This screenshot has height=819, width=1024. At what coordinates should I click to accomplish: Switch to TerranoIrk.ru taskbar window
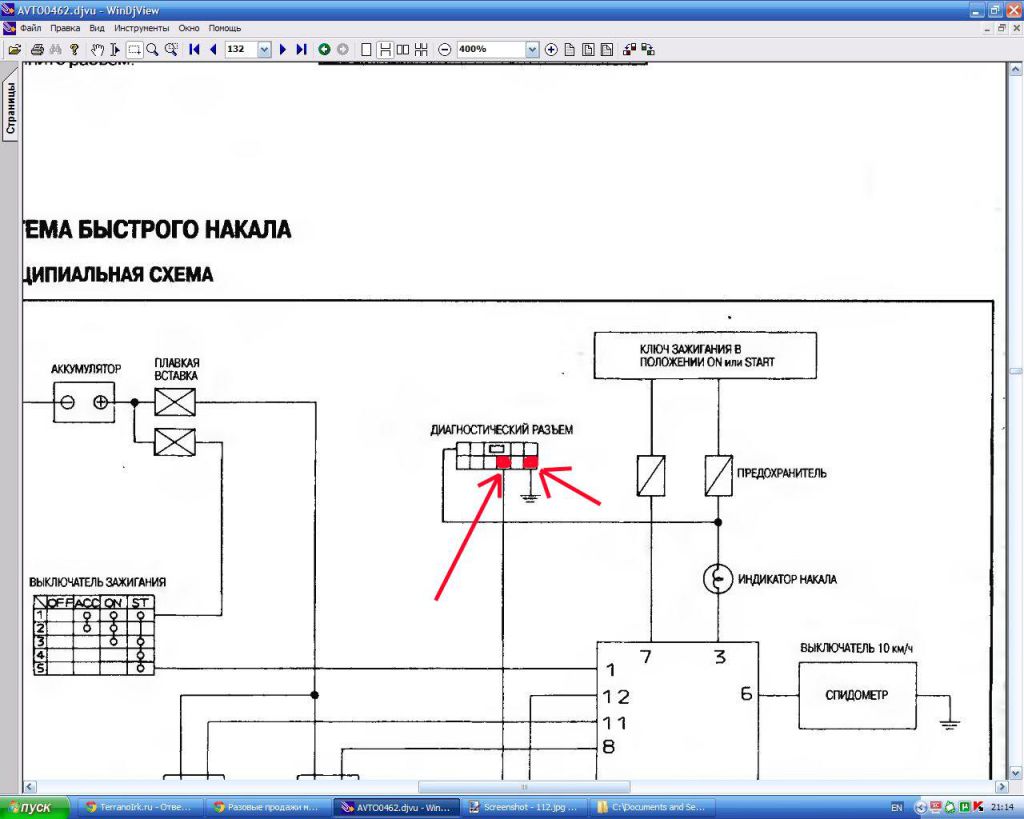tap(136, 807)
